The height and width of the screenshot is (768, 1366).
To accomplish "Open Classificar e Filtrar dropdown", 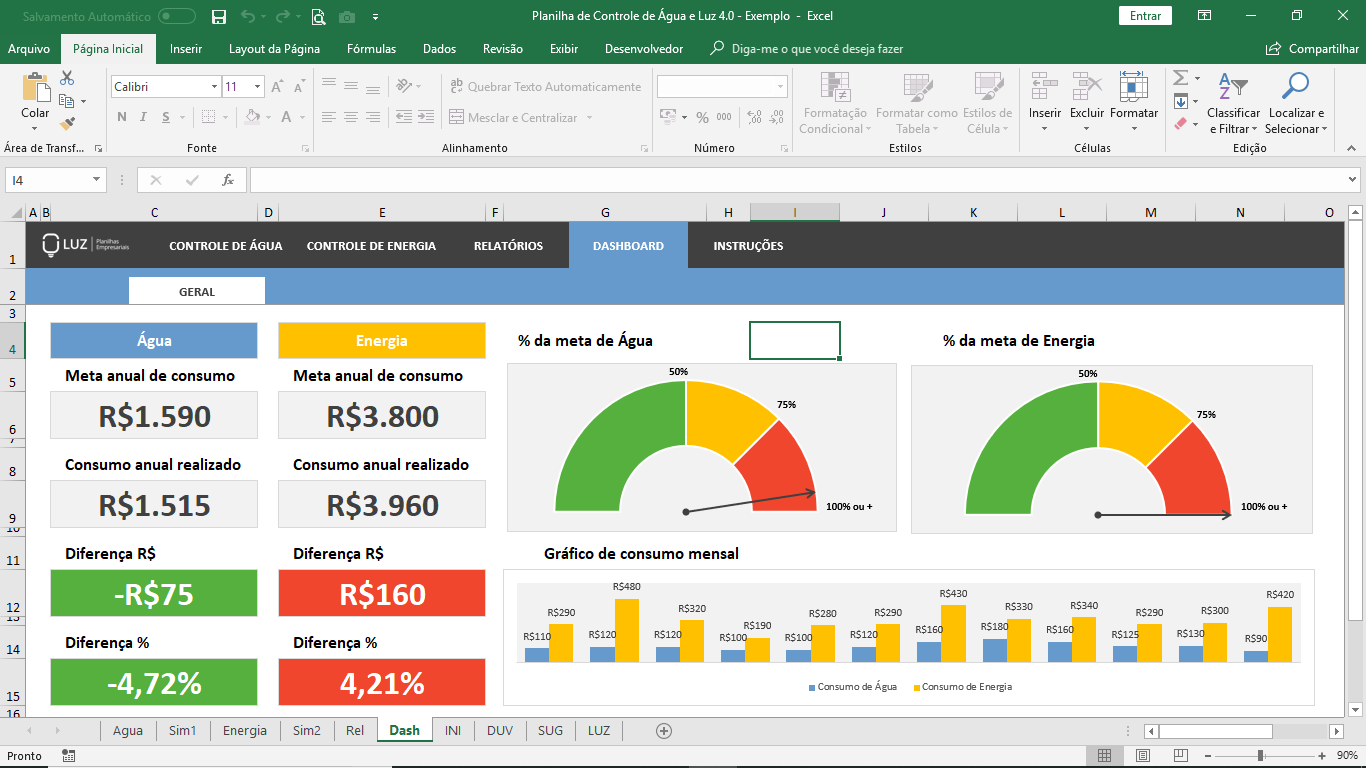I will (1234, 121).
